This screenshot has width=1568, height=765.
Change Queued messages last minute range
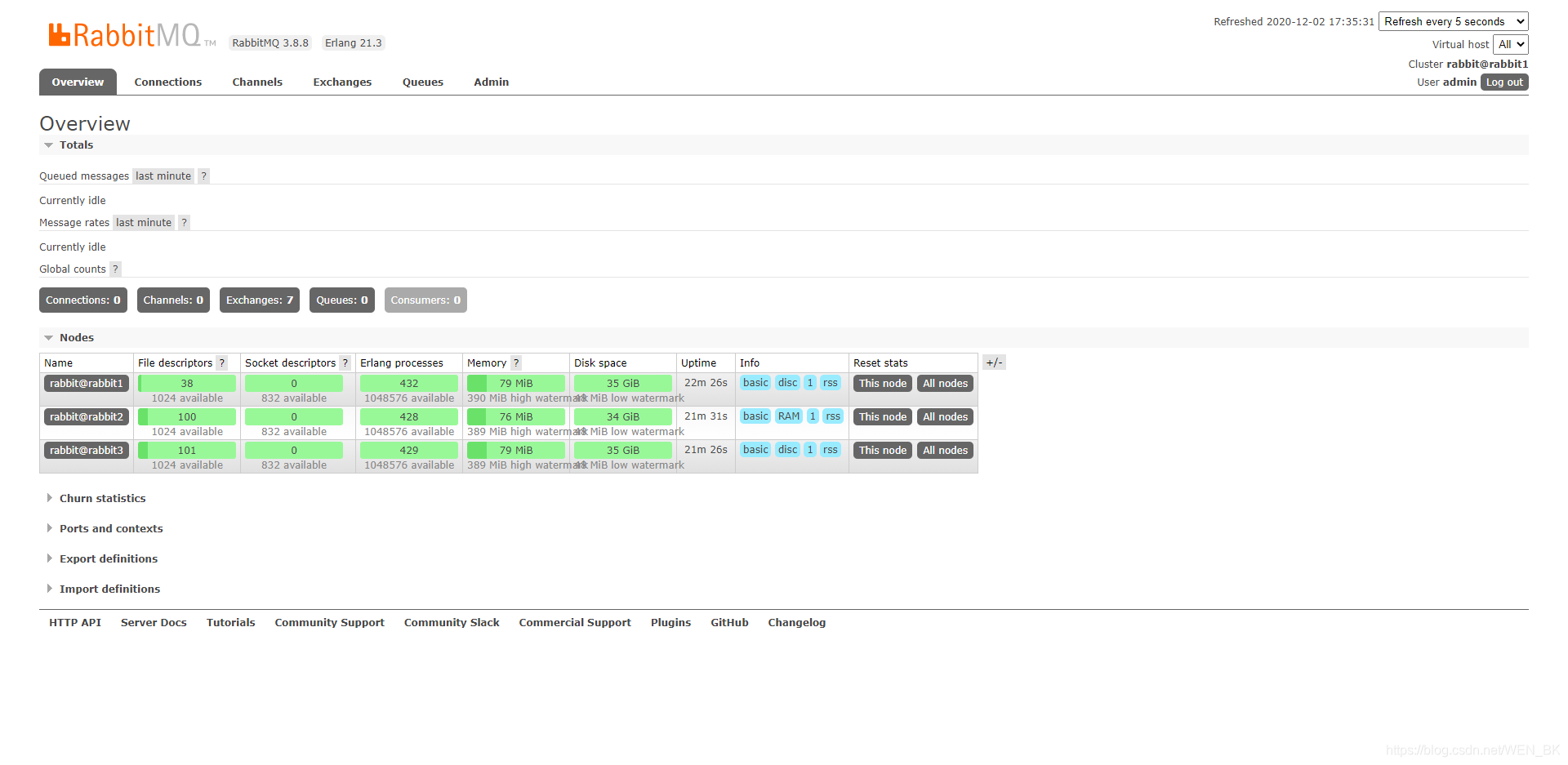click(x=163, y=176)
